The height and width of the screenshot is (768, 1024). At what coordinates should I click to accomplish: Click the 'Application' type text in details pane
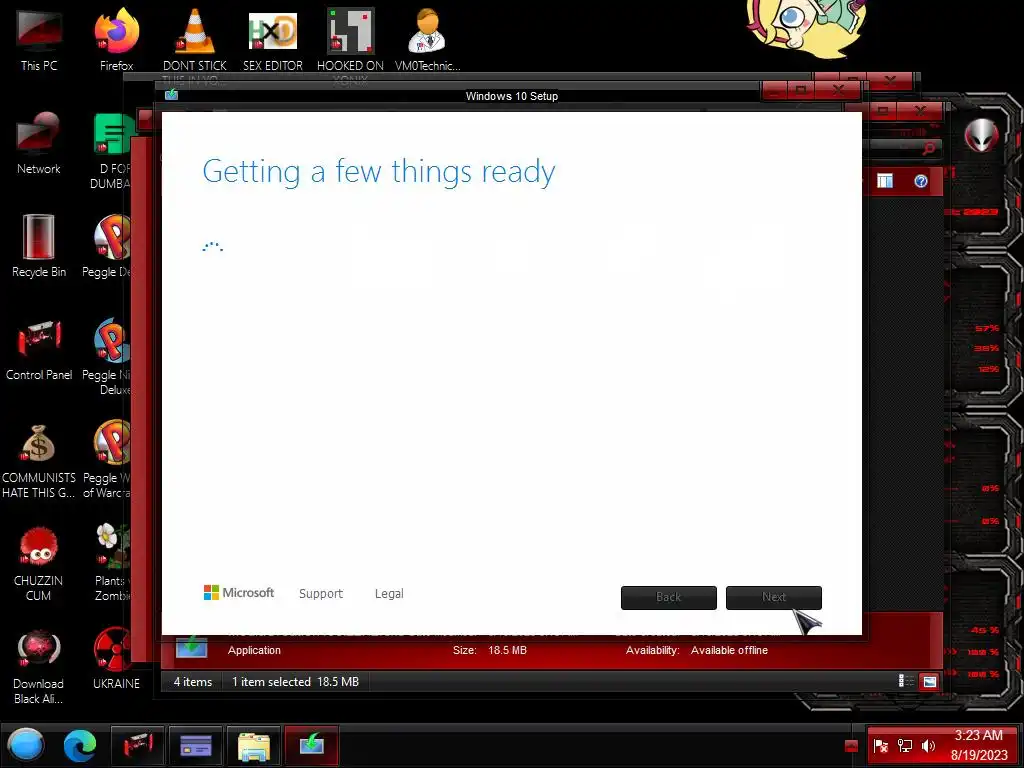[254, 650]
